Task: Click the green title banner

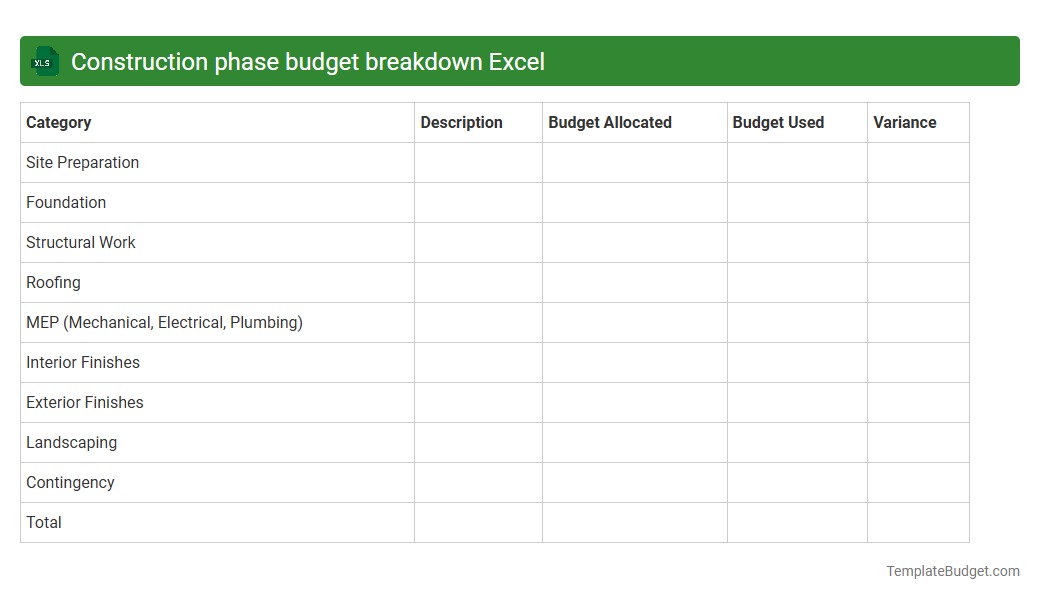Action: click(520, 61)
